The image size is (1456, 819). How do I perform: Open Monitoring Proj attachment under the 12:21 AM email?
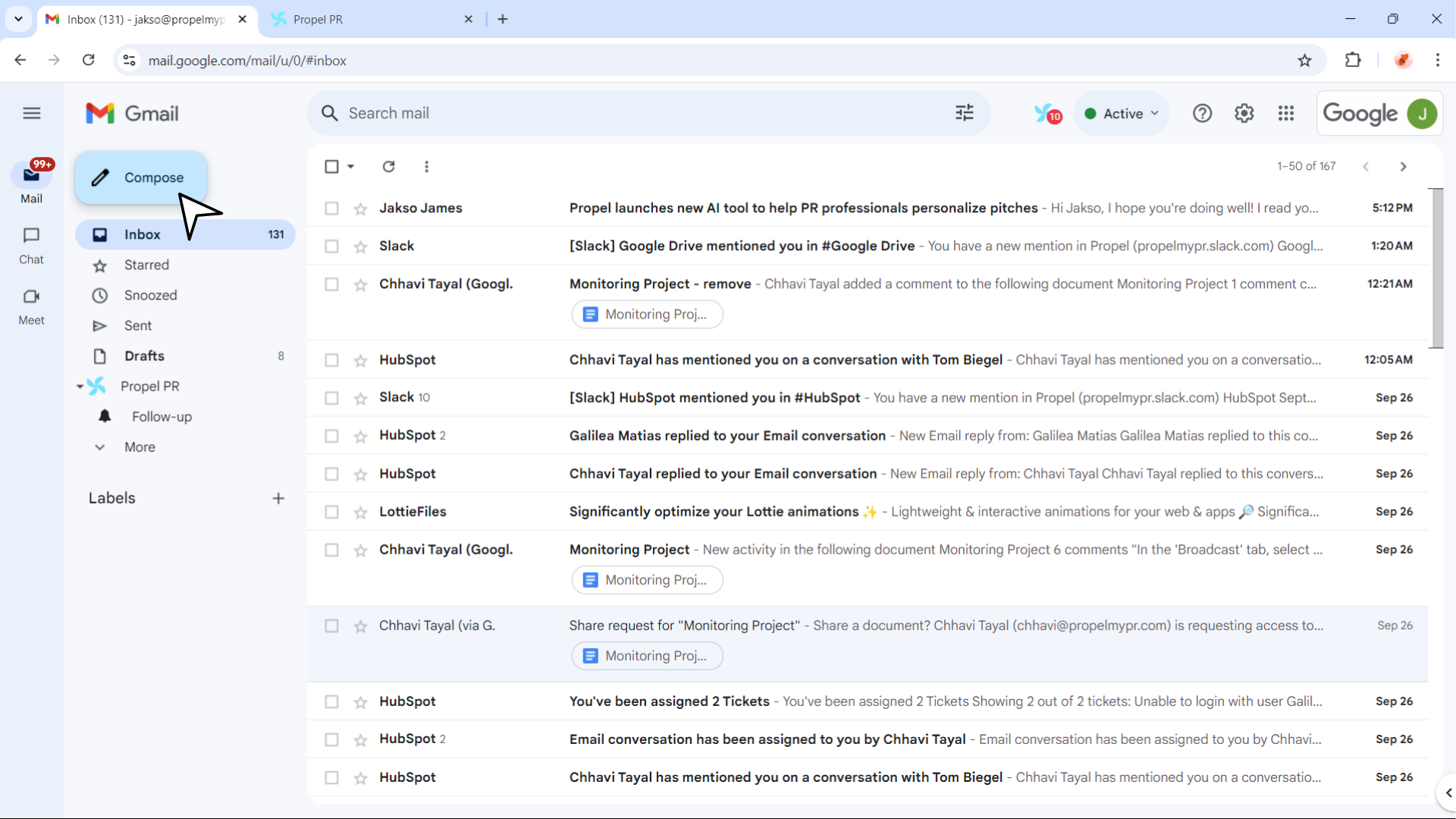[647, 314]
